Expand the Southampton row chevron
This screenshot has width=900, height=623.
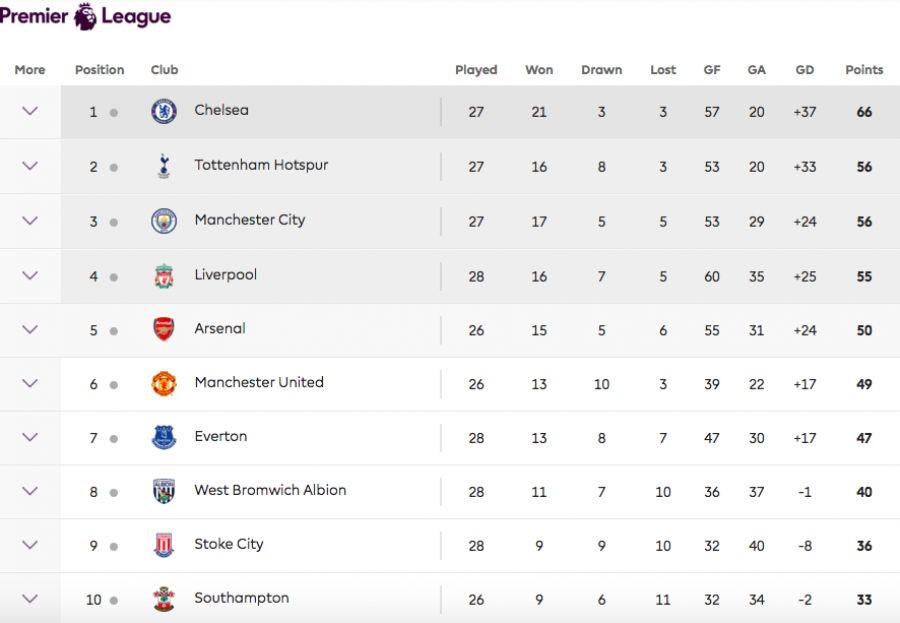(x=30, y=599)
